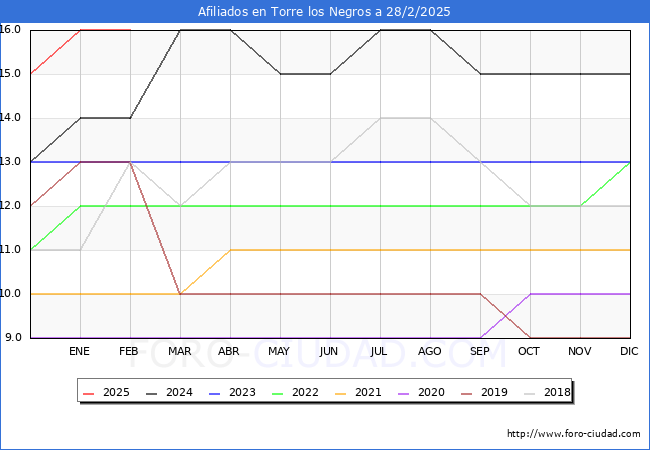The image size is (650, 450).
Task: Click the purple 2020 legend swatch
Action: coord(404,393)
